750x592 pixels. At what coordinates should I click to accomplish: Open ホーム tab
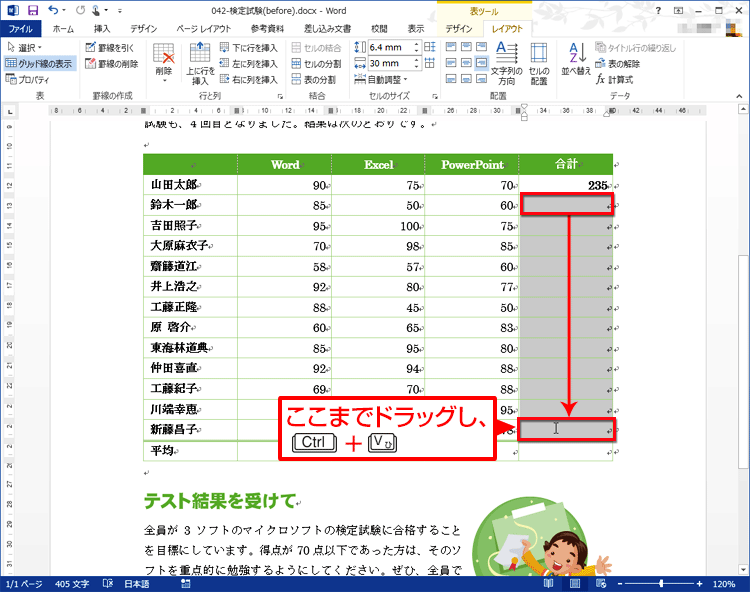pos(63,29)
